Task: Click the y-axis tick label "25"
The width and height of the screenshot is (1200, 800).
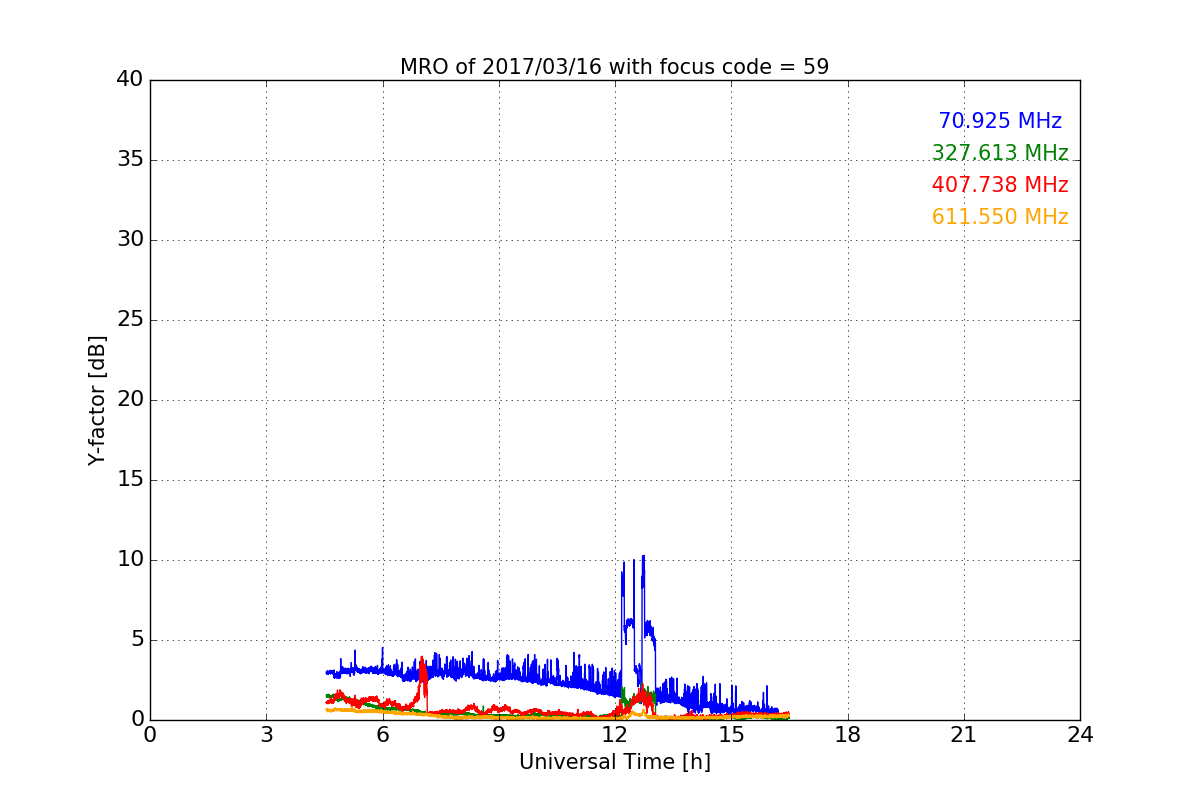Action: (x=130, y=320)
